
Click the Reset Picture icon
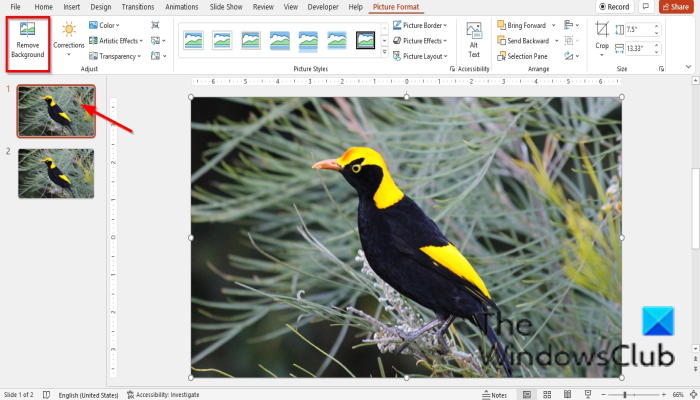tap(158, 56)
